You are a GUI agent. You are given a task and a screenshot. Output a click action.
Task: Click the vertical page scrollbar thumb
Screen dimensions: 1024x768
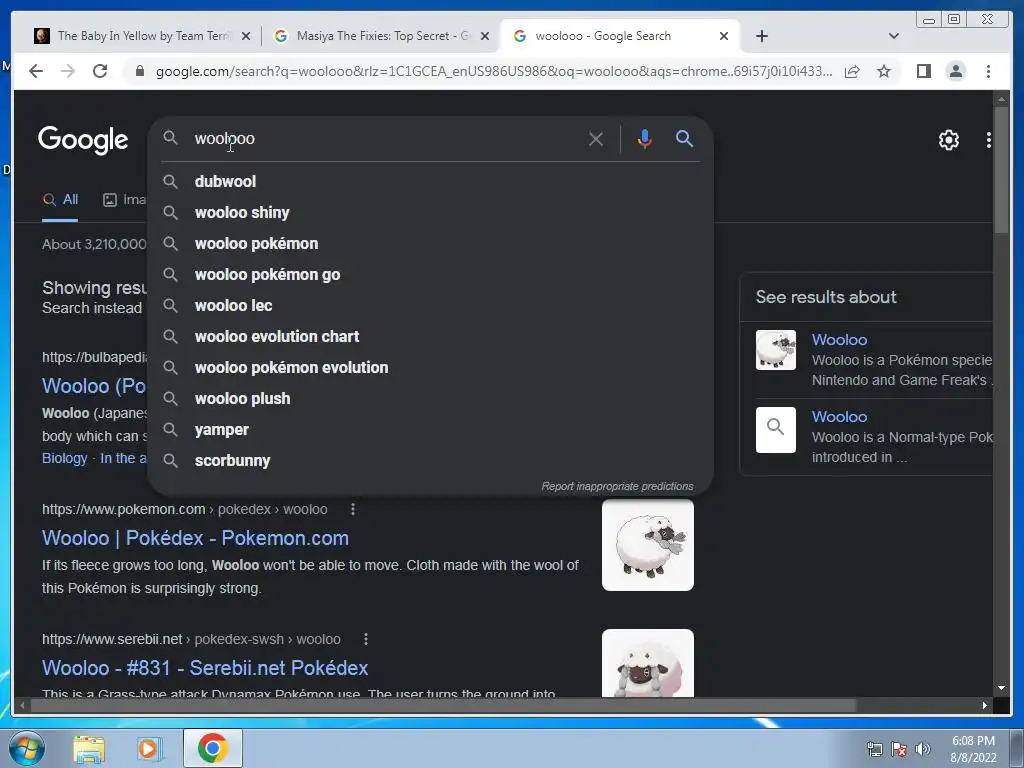pyautogui.click(x=1001, y=170)
